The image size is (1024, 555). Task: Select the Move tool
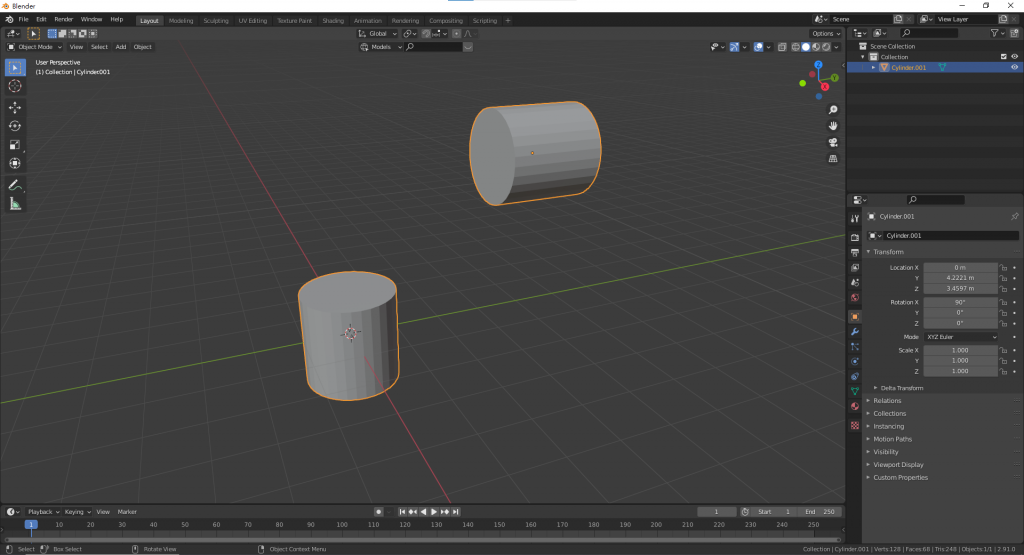pos(15,107)
